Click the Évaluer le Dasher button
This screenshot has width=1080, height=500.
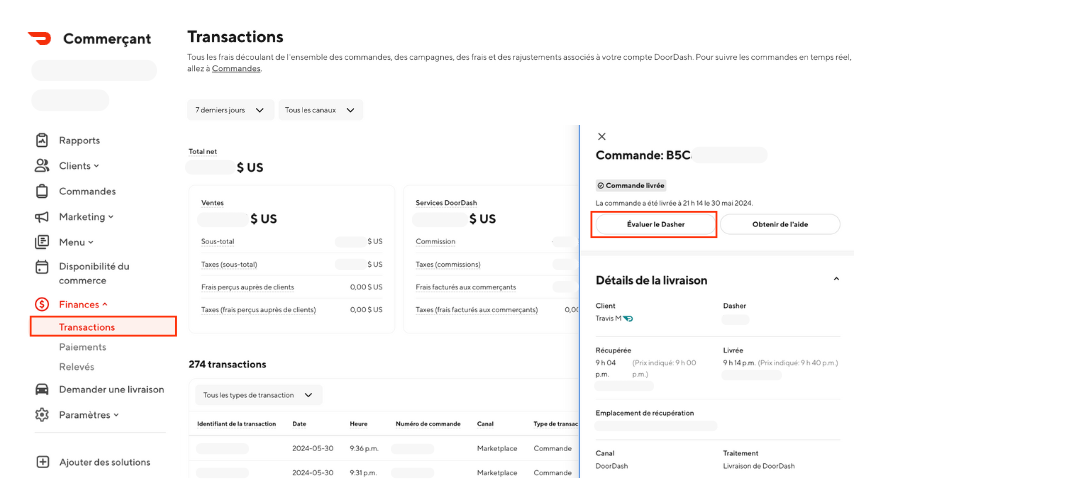tap(656, 225)
